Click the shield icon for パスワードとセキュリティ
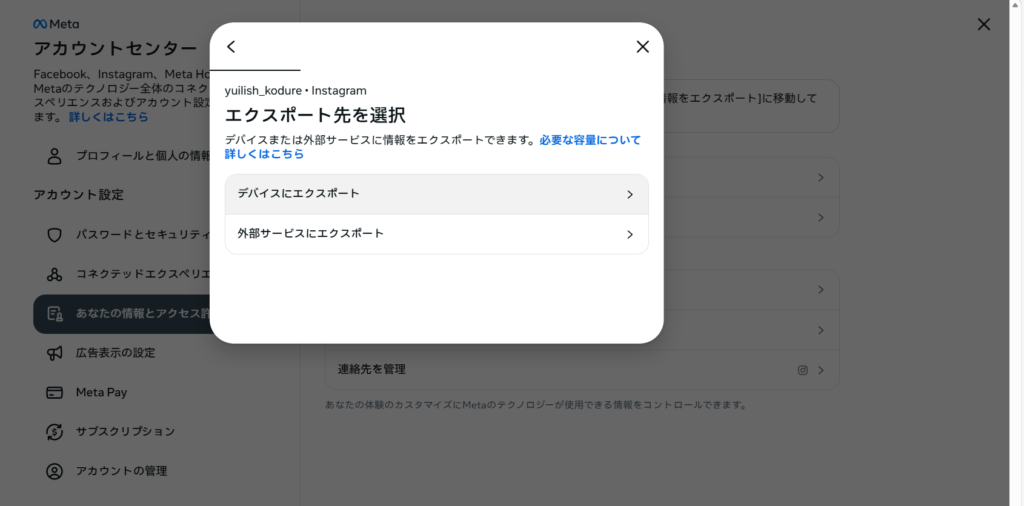Image resolution: width=1024 pixels, height=506 pixels. pyautogui.click(x=56, y=235)
